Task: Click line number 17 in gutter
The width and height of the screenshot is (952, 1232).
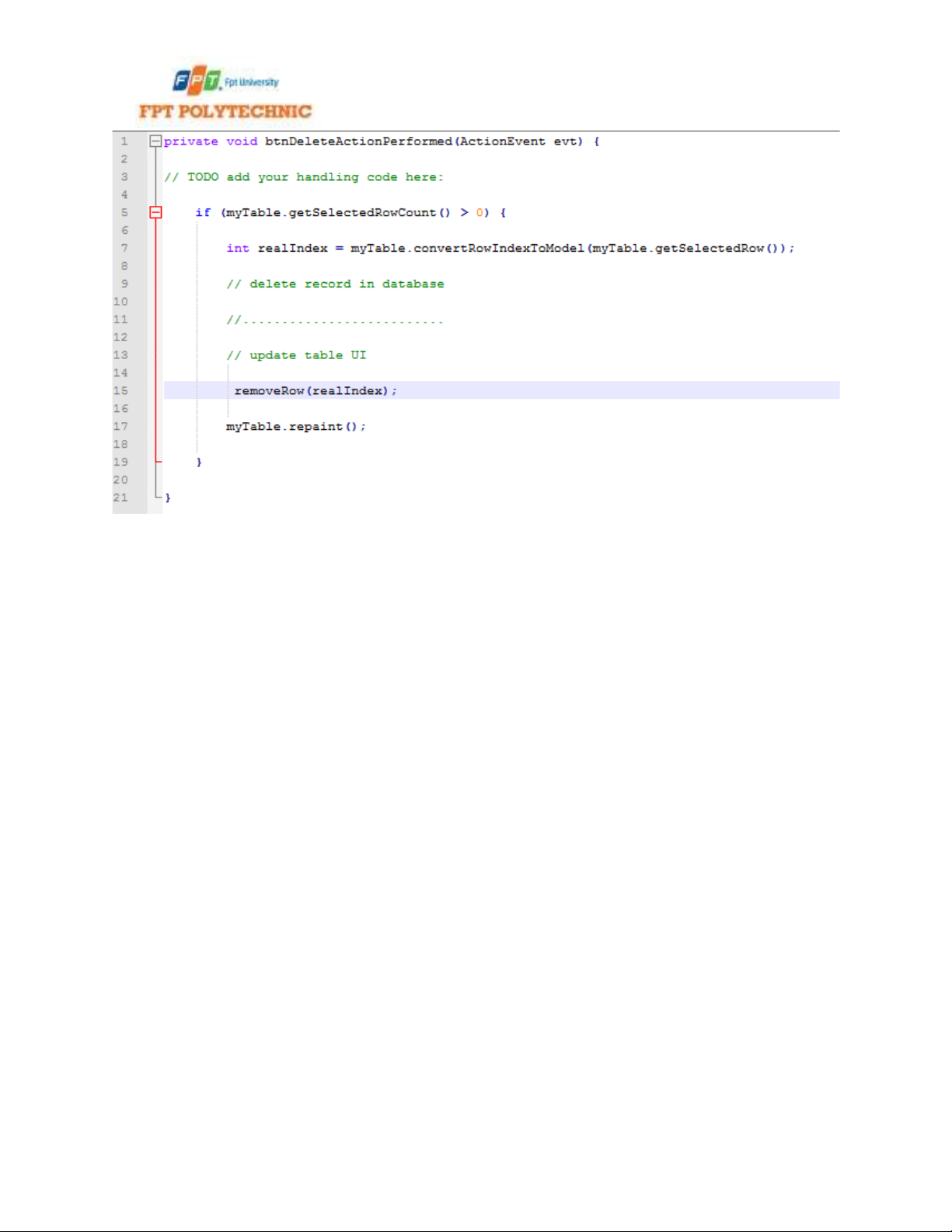Action: pos(120,427)
